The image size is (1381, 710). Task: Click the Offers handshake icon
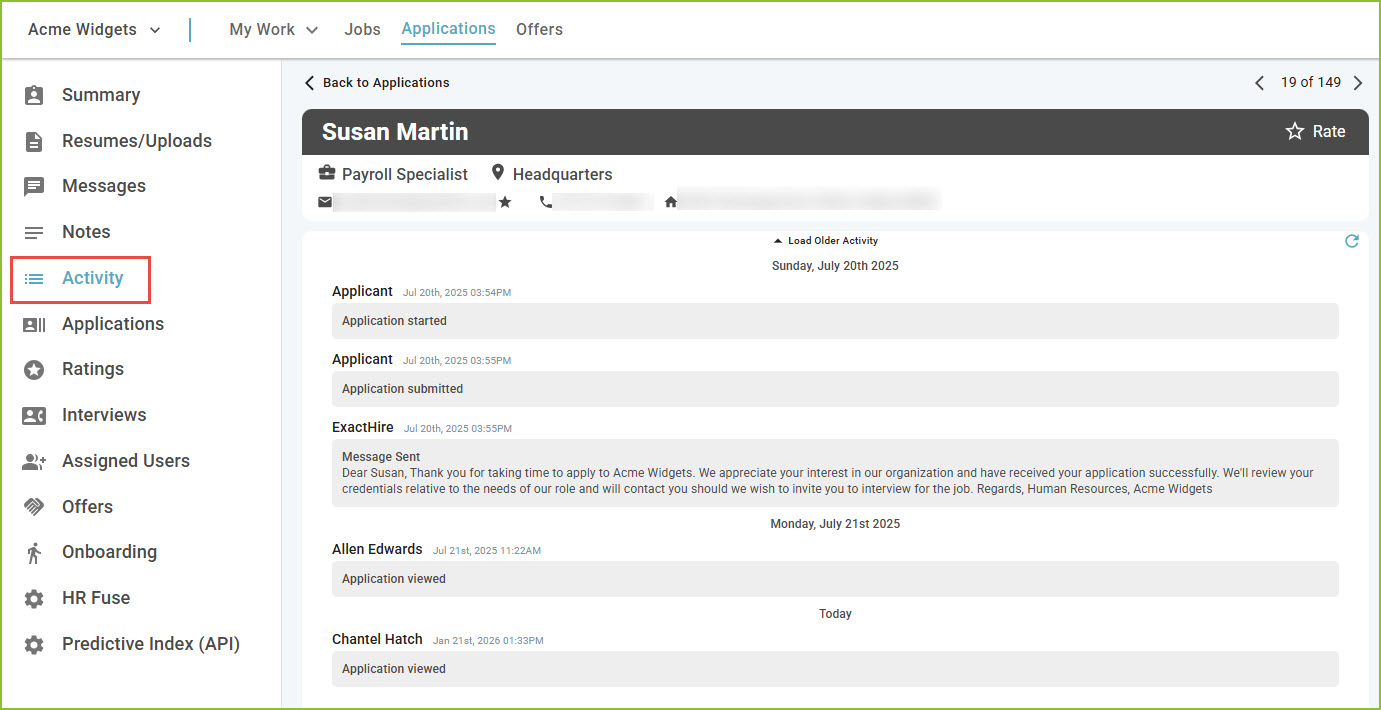[34, 507]
